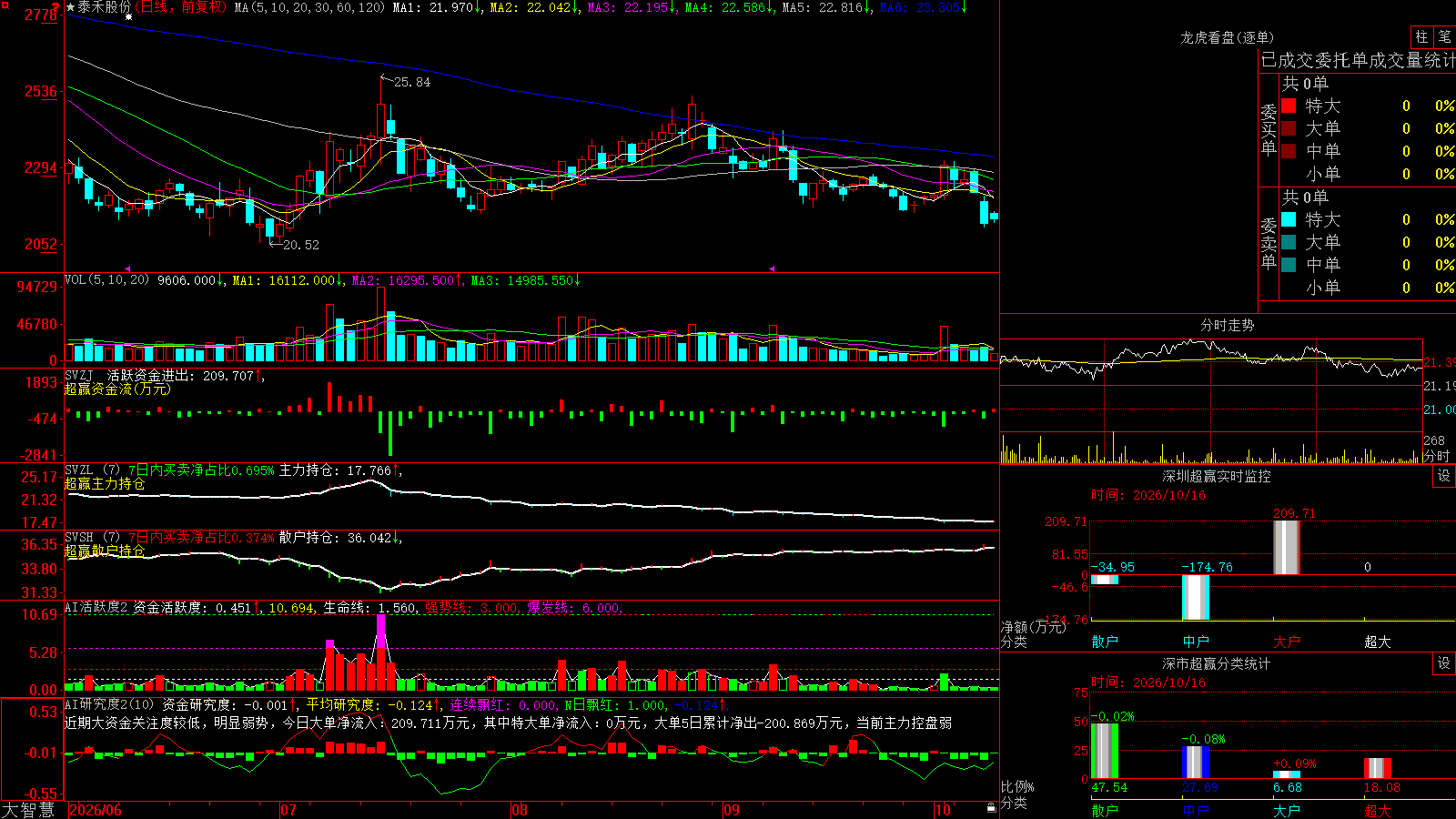Image resolution: width=1456 pixels, height=819 pixels.
Task: Click the 泰禾股份 stock name
Action: (105, 7)
